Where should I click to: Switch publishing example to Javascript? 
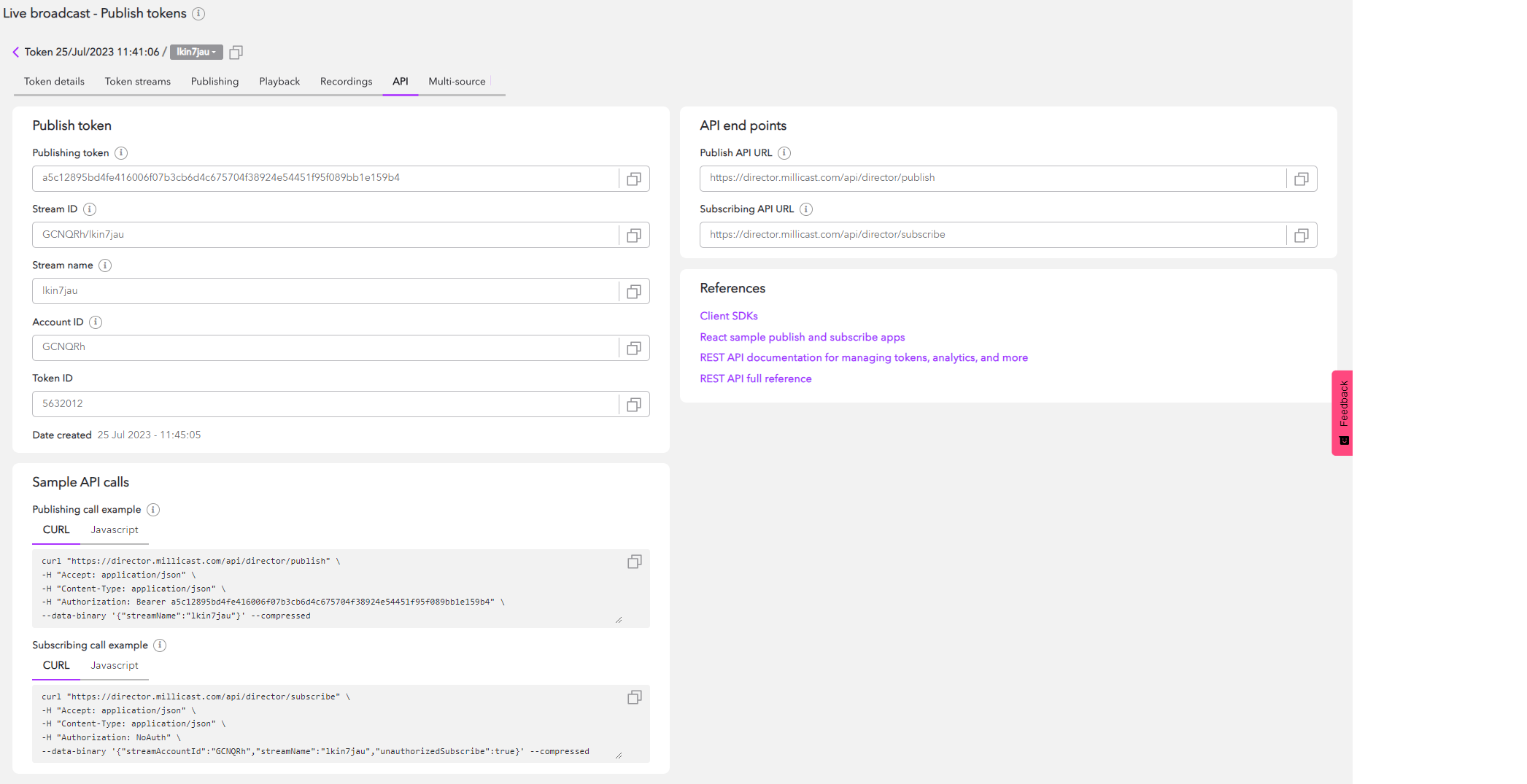115,530
